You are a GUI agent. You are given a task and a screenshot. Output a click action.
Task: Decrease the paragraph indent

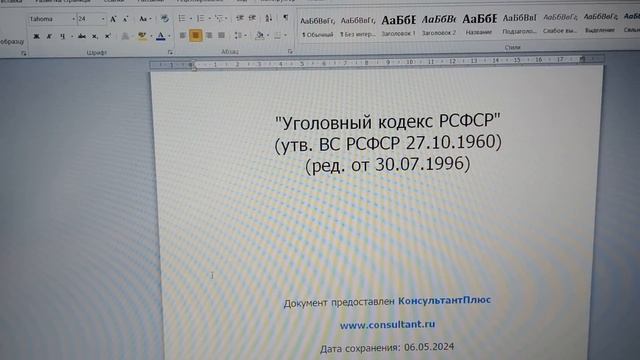240,18
